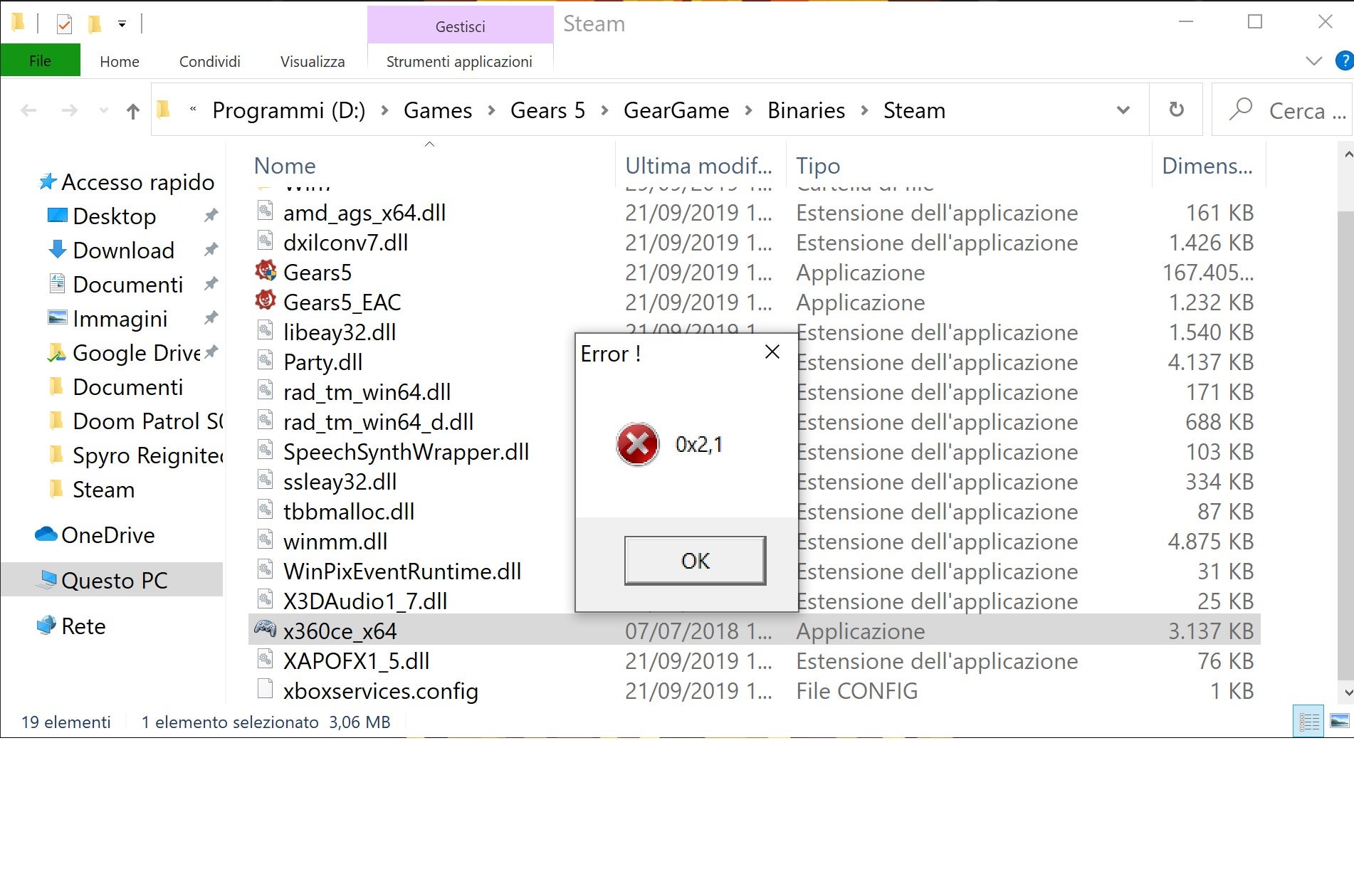Sort by Dimensione column
The width and height of the screenshot is (1354, 896).
[x=1207, y=165]
